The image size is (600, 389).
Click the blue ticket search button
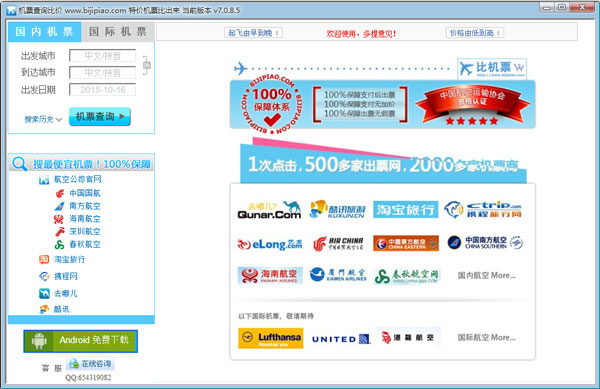pyautogui.click(x=100, y=117)
